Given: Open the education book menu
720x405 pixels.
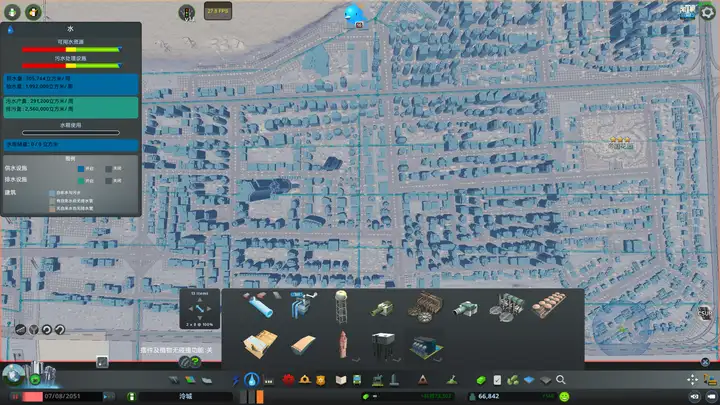Looking at the screenshot, I should [x=341, y=380].
